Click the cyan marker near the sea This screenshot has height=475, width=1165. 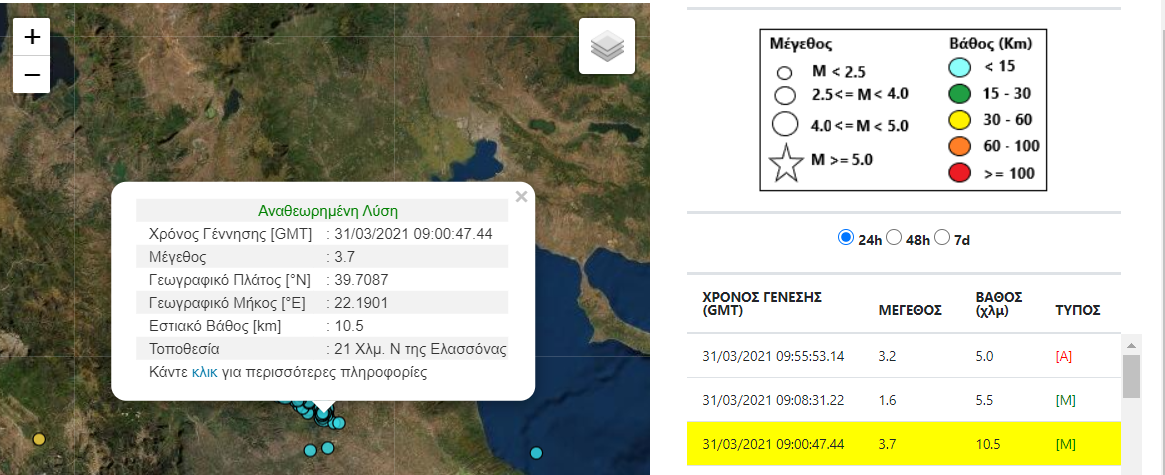(x=537, y=453)
